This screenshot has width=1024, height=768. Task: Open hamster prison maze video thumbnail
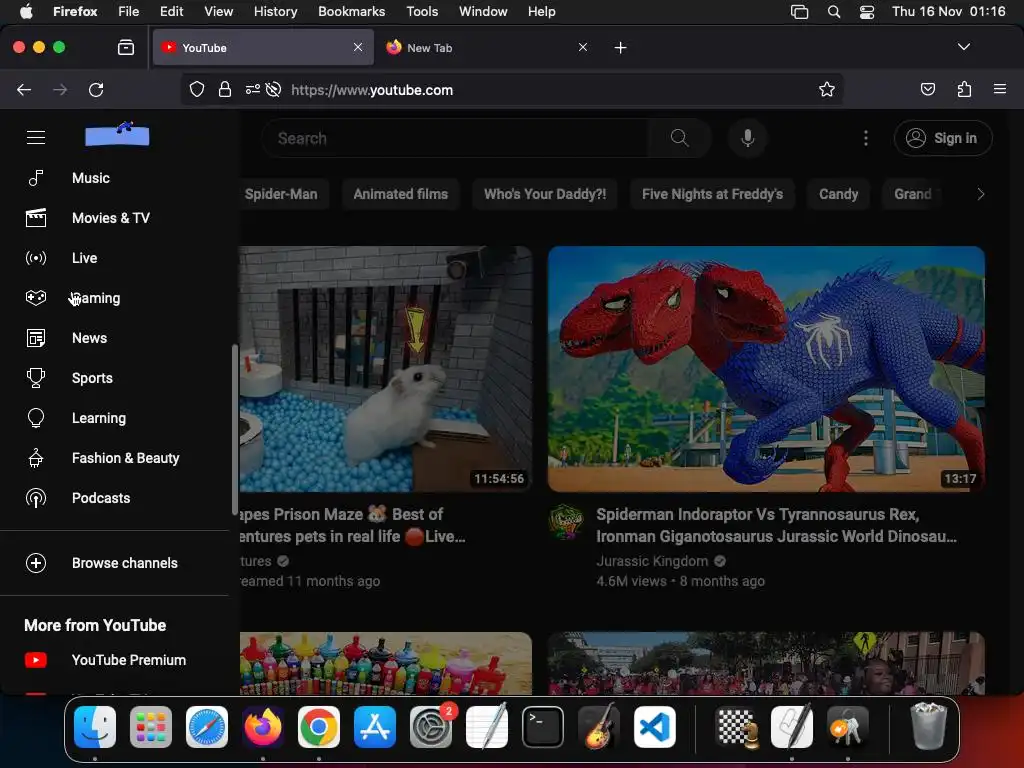[x=385, y=369]
